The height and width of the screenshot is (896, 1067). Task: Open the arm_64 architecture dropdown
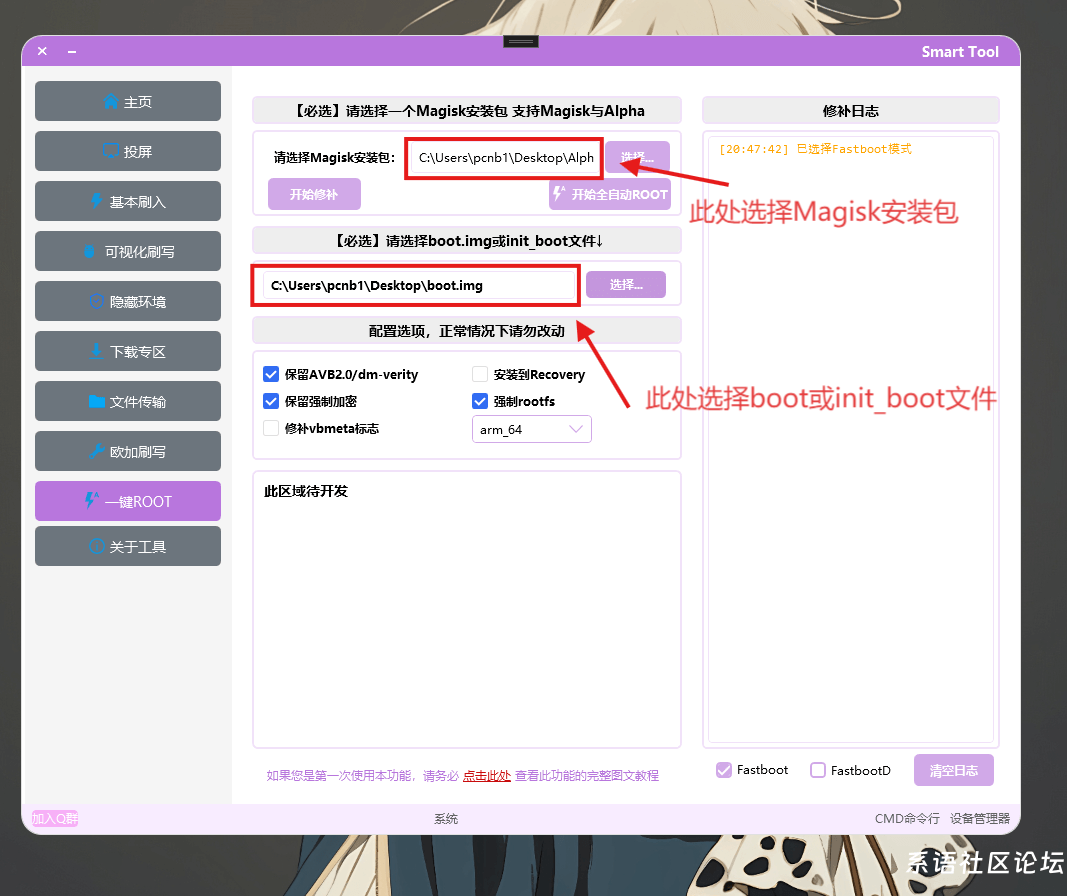(x=531, y=429)
